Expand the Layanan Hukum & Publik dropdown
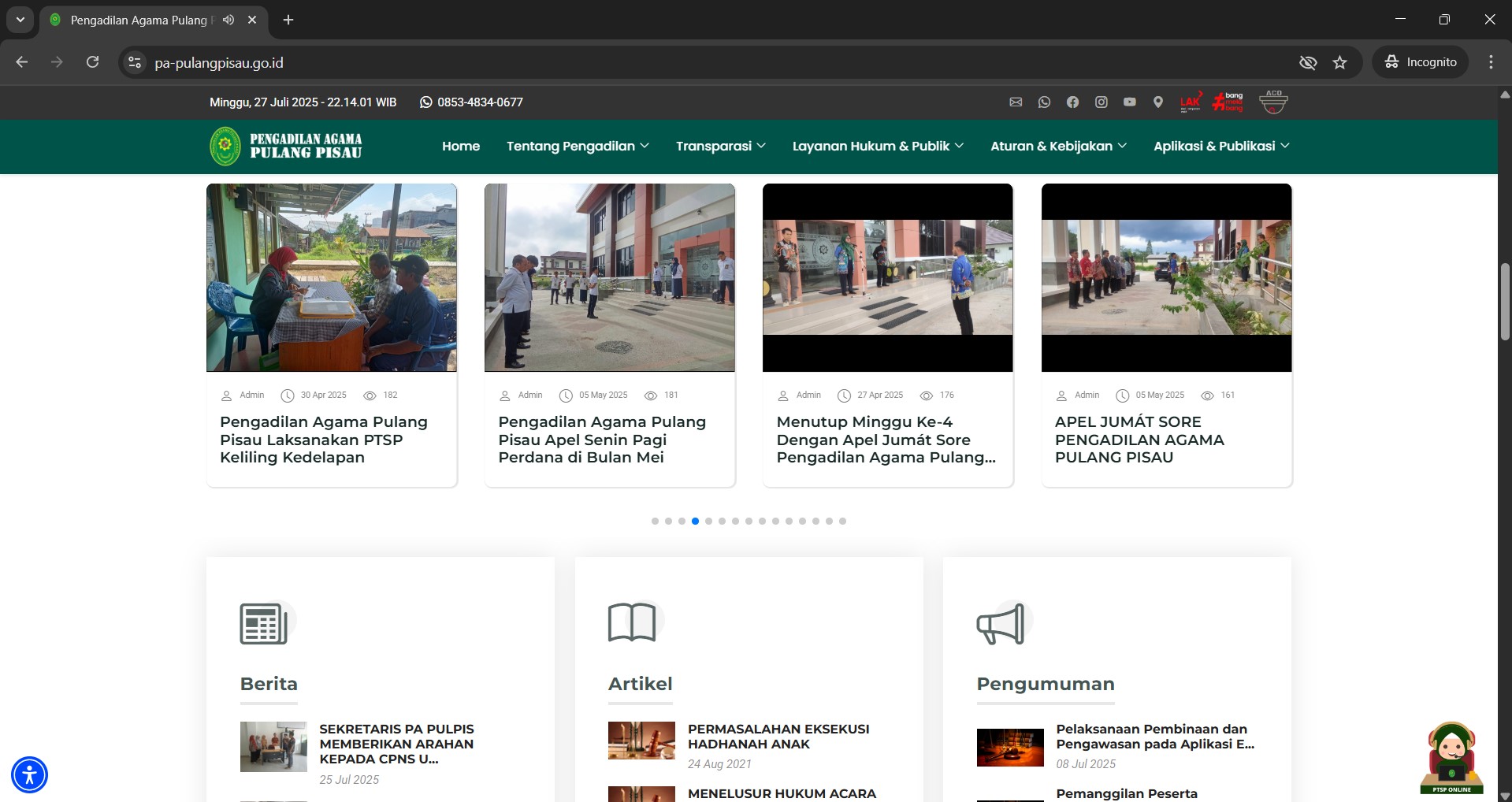The height and width of the screenshot is (802, 1512). click(x=877, y=146)
